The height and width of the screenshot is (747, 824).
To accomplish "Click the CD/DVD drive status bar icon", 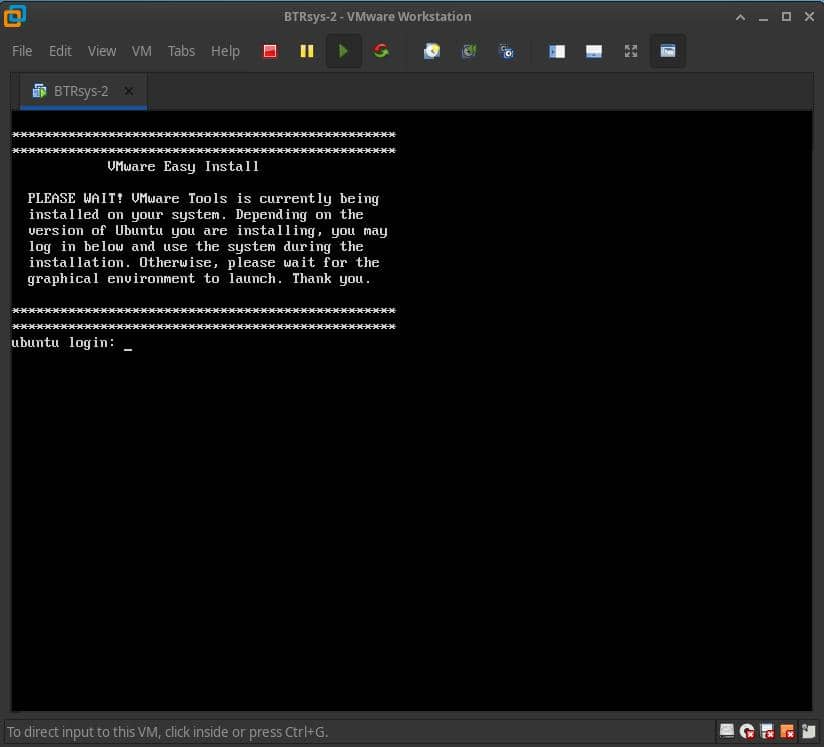I will pos(747,732).
